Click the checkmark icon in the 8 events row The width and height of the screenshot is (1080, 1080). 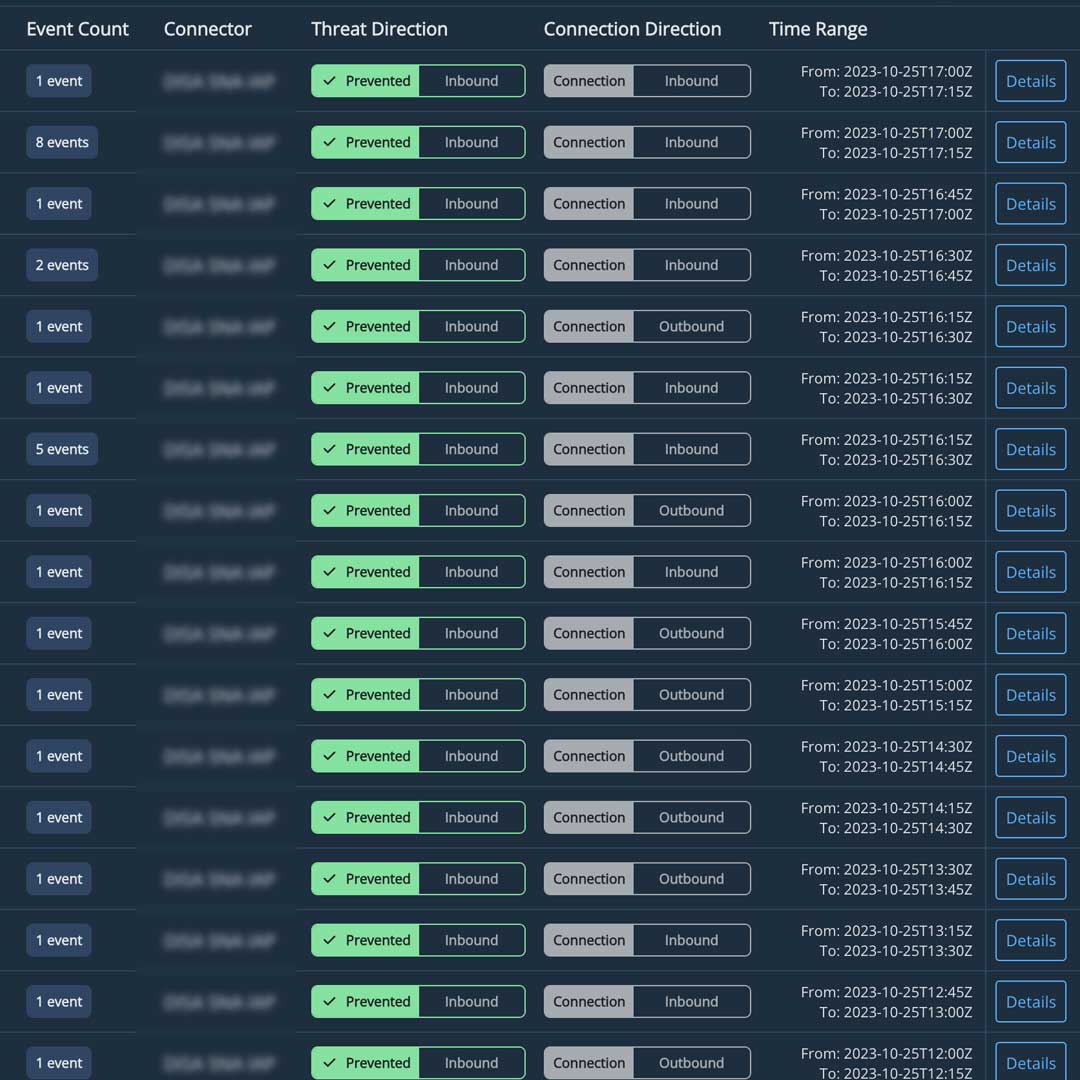pyautogui.click(x=329, y=143)
